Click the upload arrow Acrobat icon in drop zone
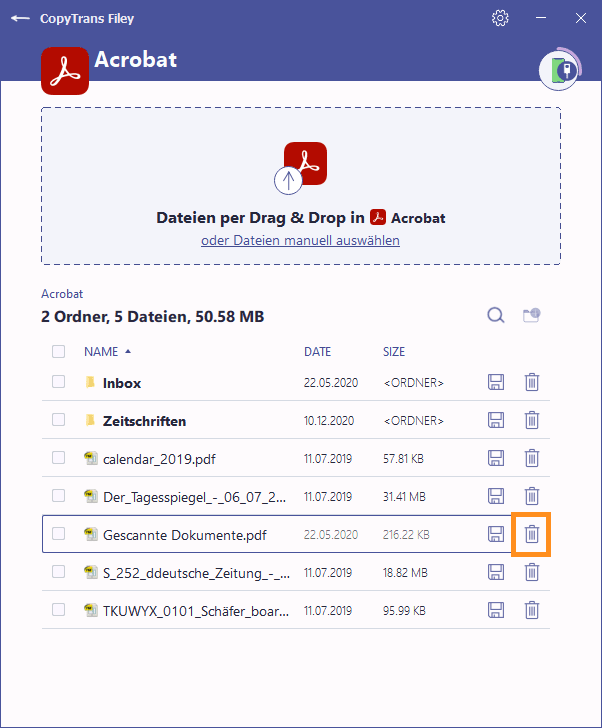Screen dimensions: 602x728 pyautogui.click(x=300, y=168)
